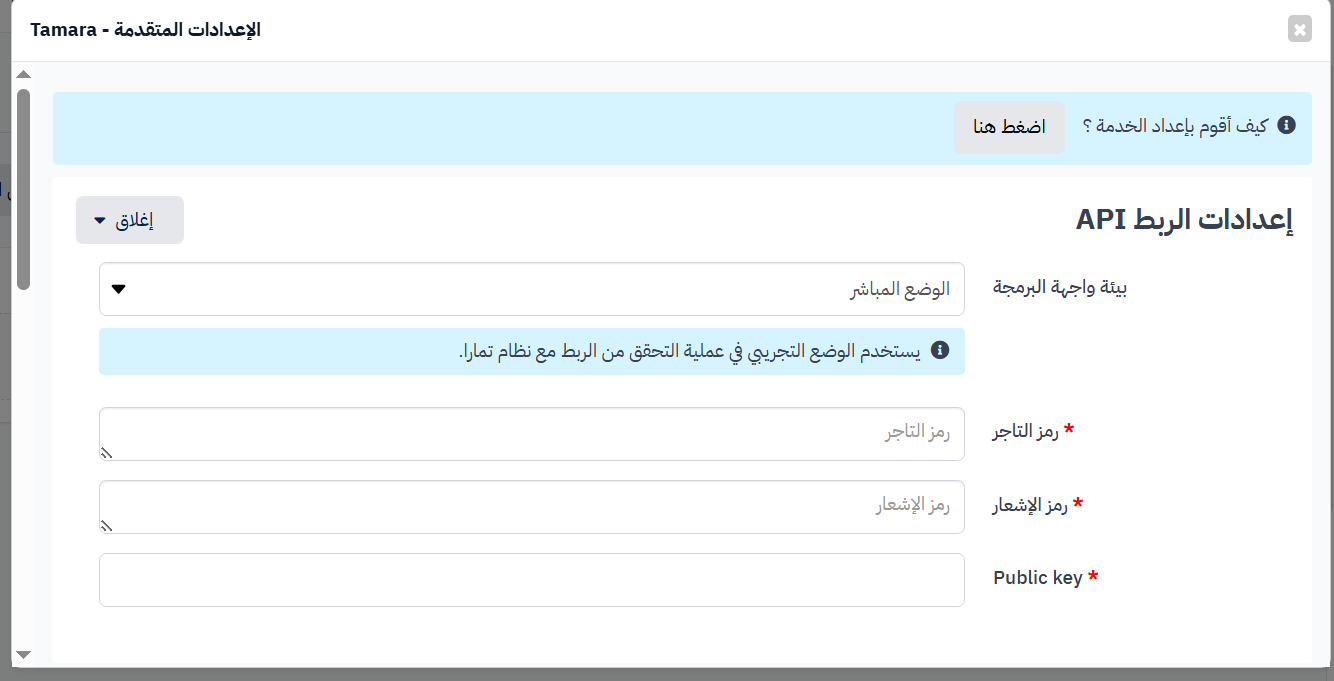The width and height of the screenshot is (1334, 681).
Task: Click into the Public key field
Action: tap(532, 580)
